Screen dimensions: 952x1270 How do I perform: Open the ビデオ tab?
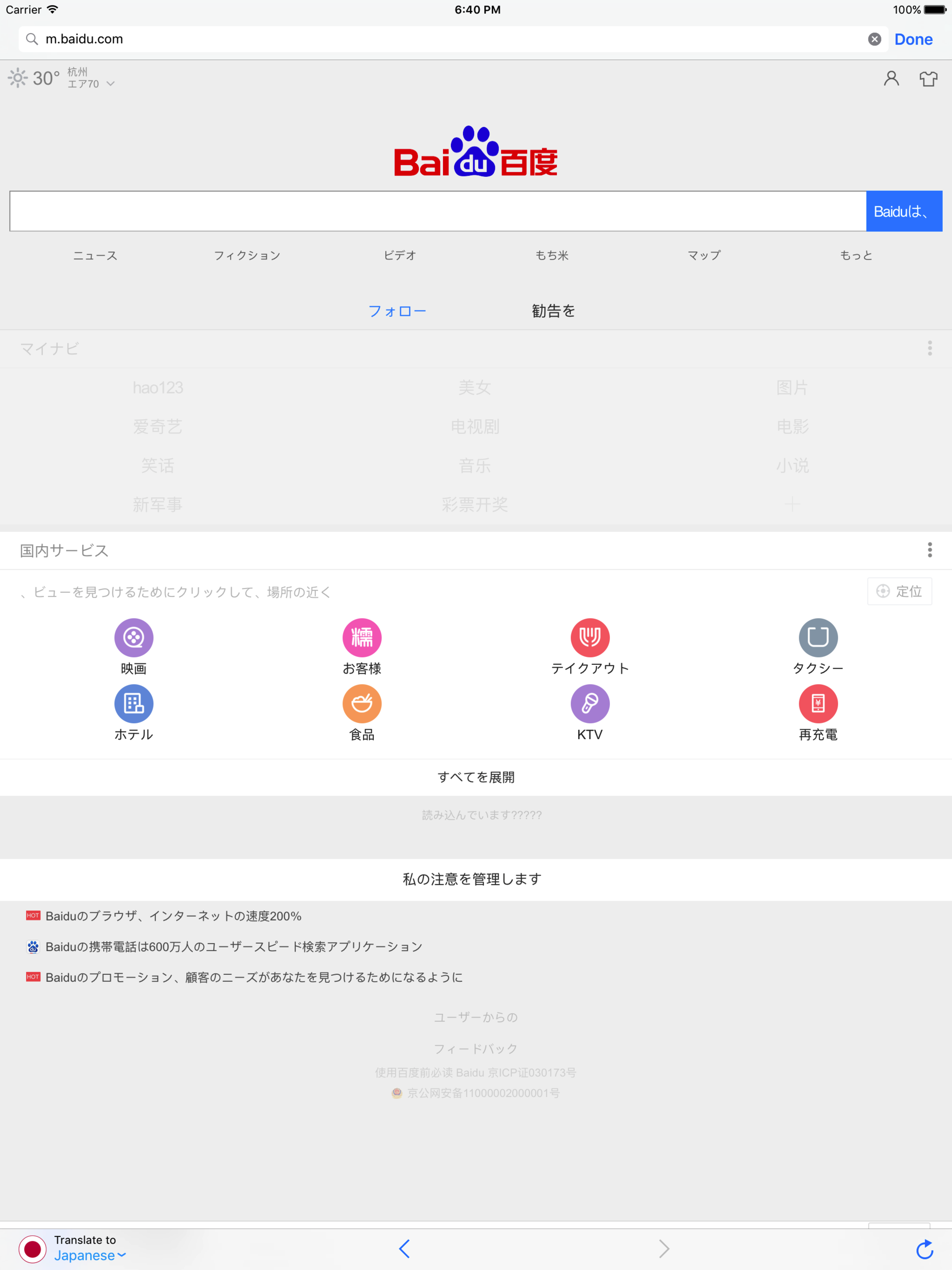[400, 256]
